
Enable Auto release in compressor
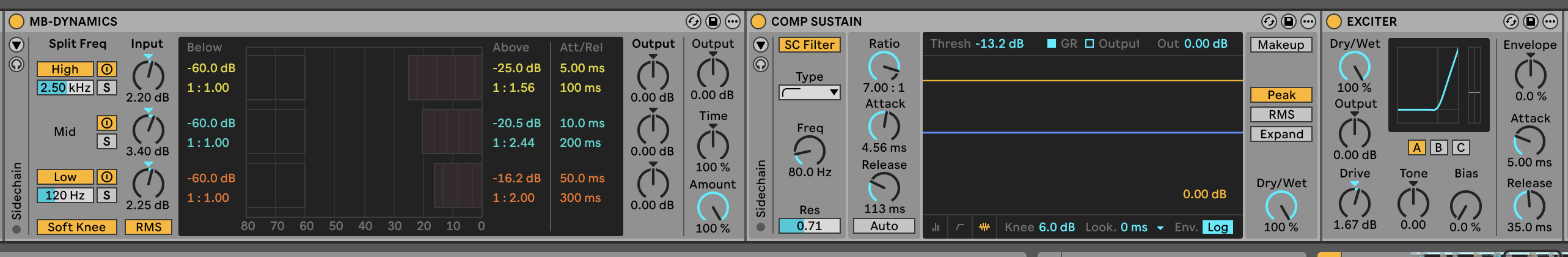(x=884, y=226)
